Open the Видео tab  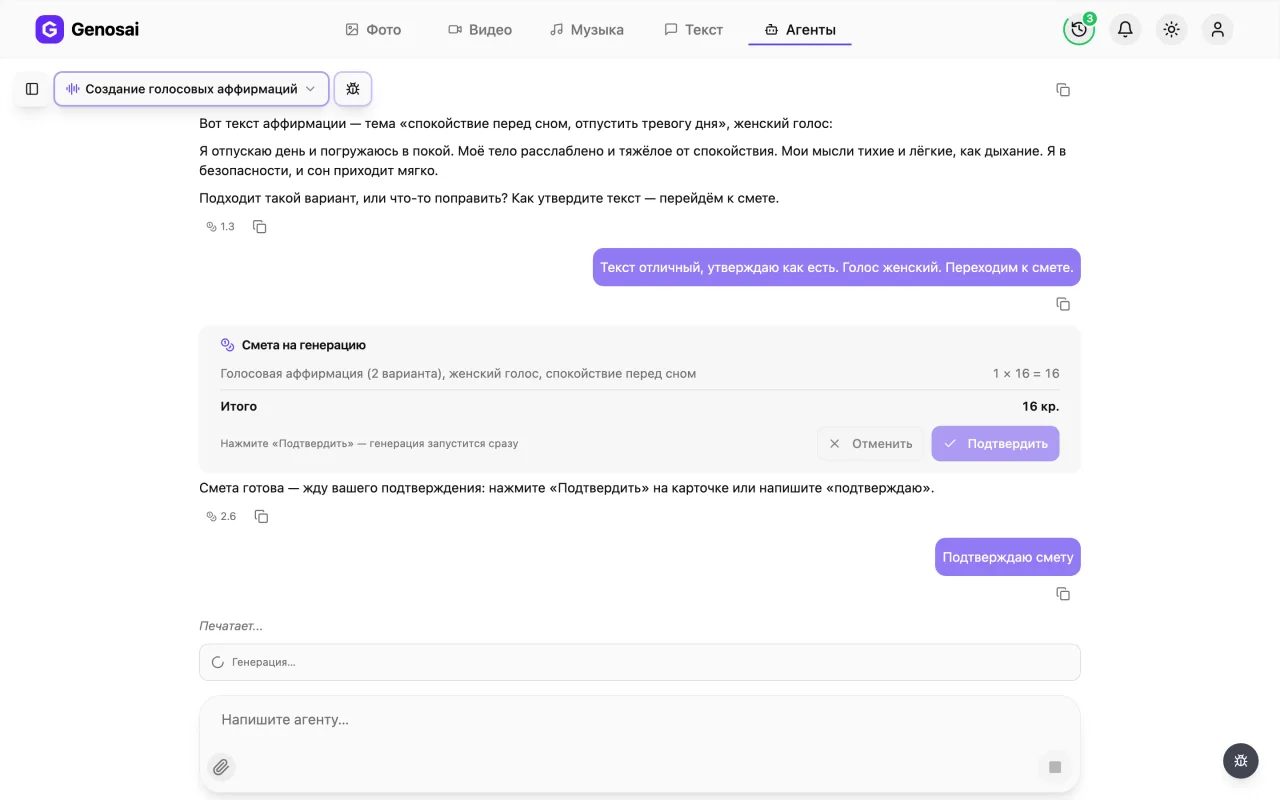[x=480, y=29]
